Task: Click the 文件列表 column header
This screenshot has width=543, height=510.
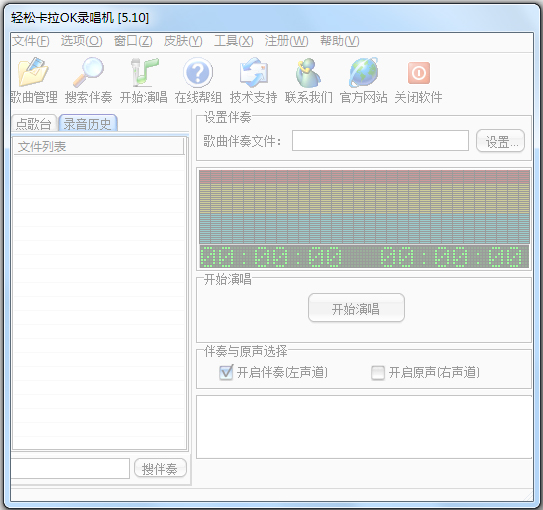Action: 98,146
